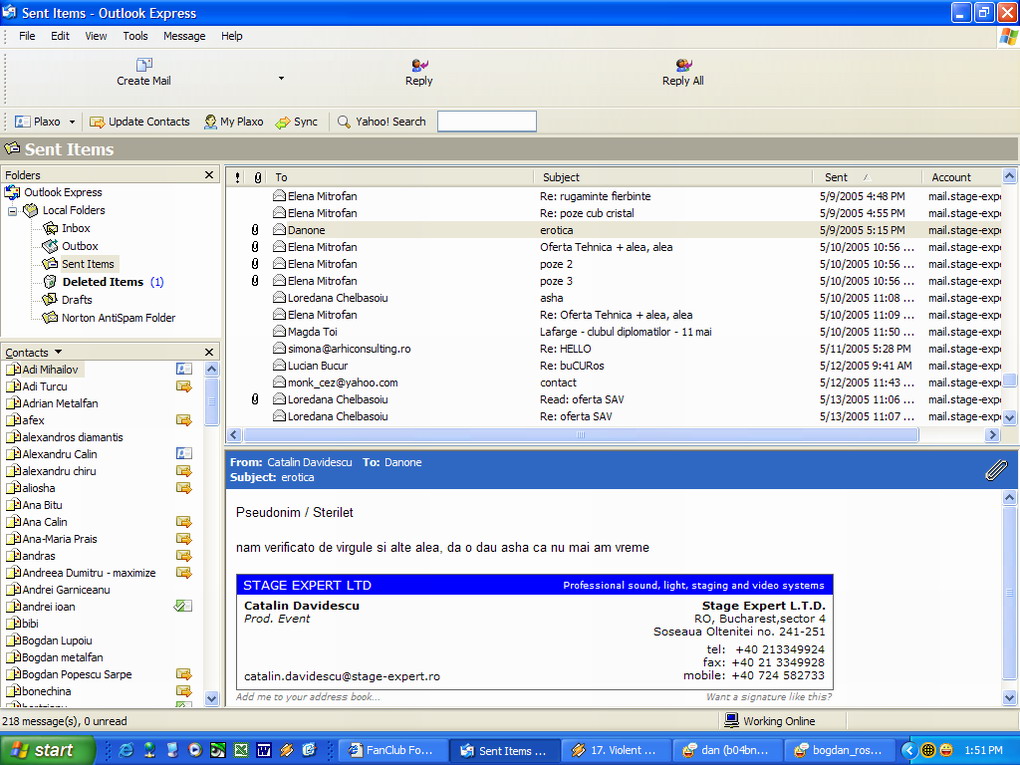
Task: Open My Plaxo
Action: (x=234, y=122)
